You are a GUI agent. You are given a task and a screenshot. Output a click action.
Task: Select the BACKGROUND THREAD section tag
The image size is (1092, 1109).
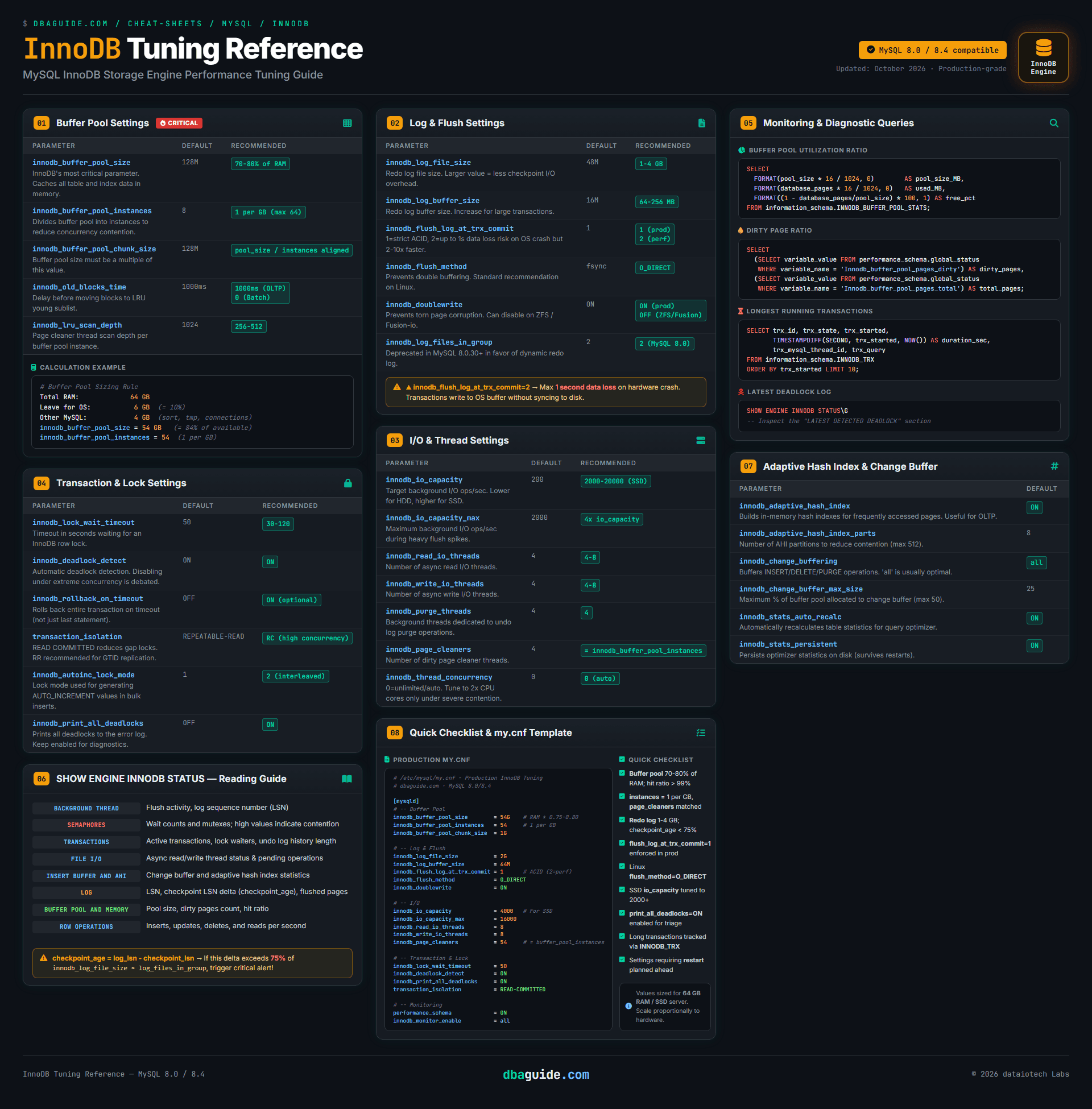(86, 809)
